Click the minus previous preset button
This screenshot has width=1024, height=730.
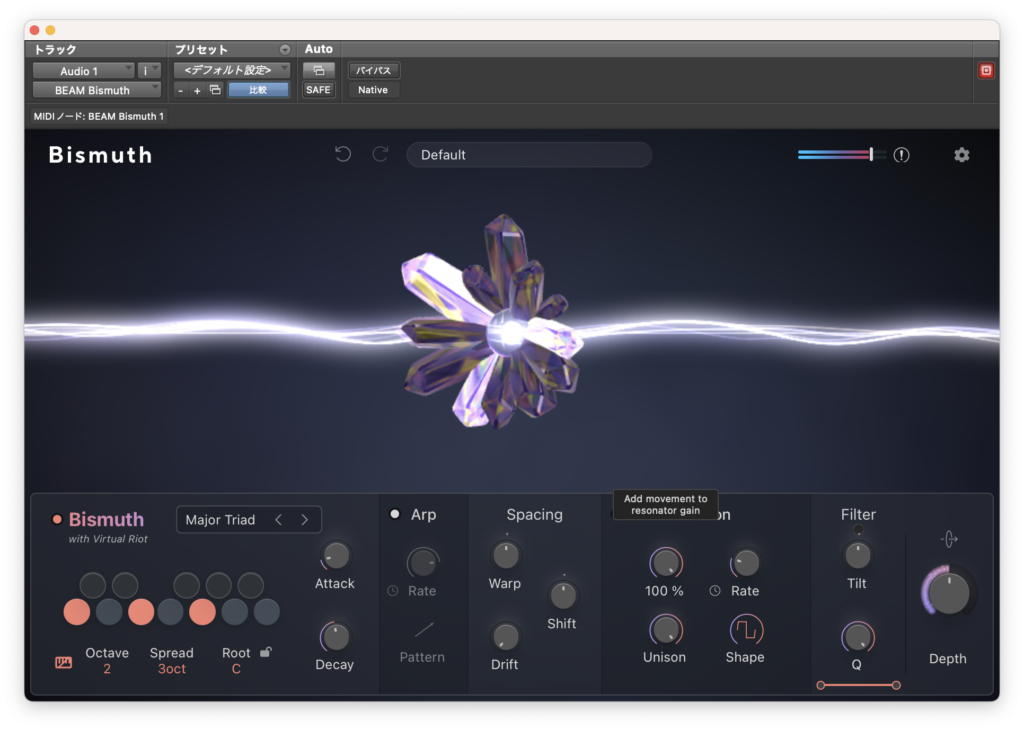pyautogui.click(x=181, y=91)
